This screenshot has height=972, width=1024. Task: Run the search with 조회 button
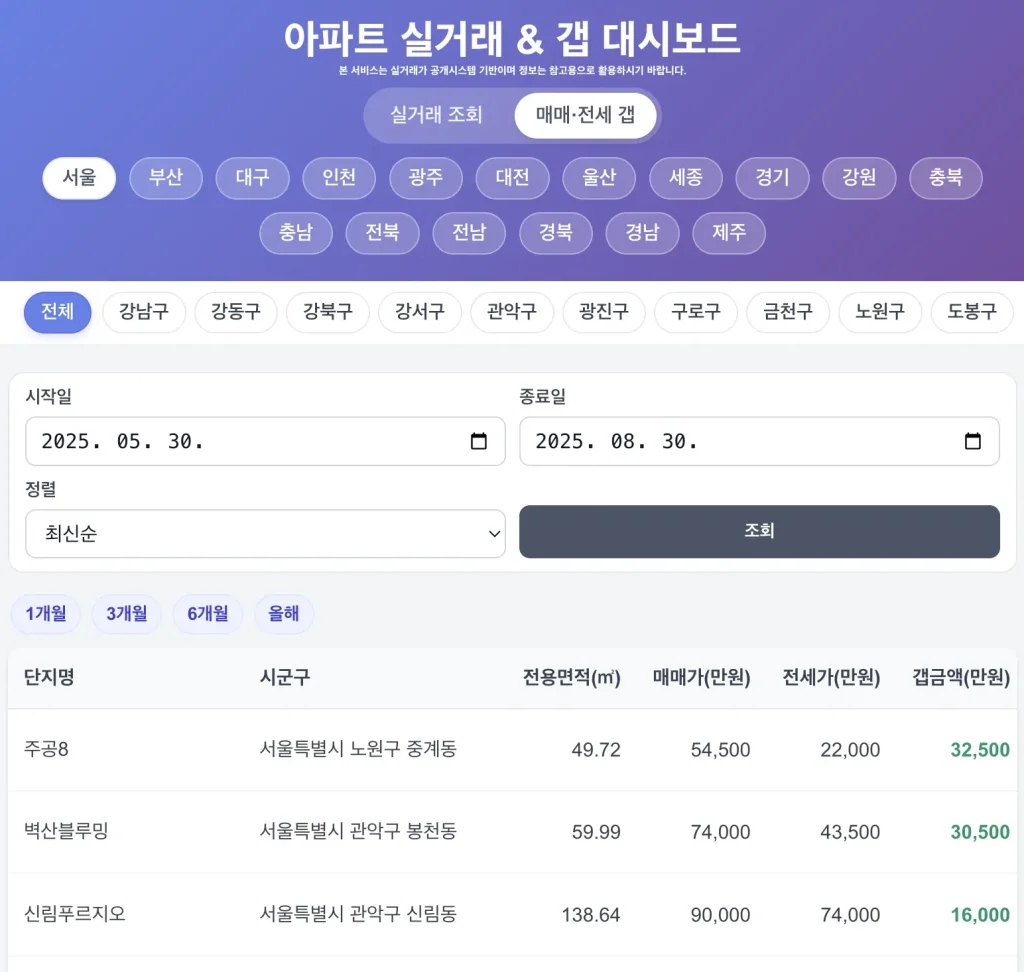(x=760, y=531)
